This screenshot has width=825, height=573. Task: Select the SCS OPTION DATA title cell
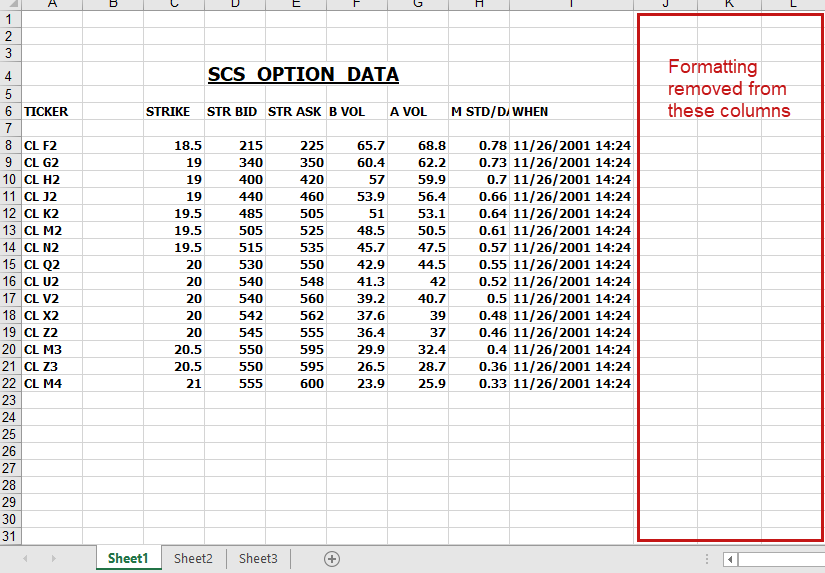[x=303, y=74]
